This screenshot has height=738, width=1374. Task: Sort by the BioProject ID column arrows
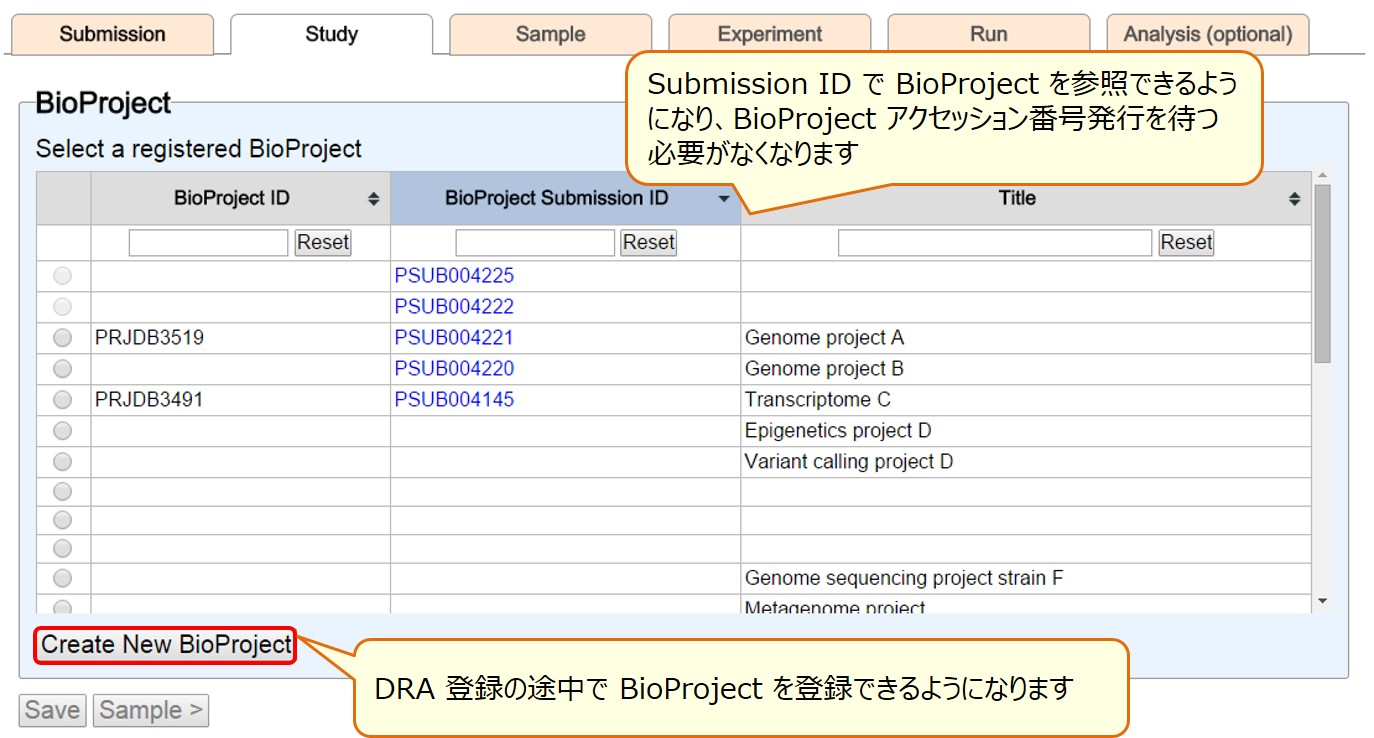(374, 200)
